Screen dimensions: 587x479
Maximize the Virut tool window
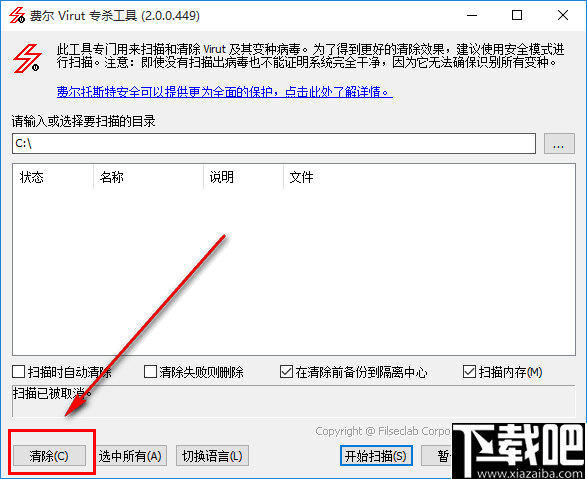517,15
